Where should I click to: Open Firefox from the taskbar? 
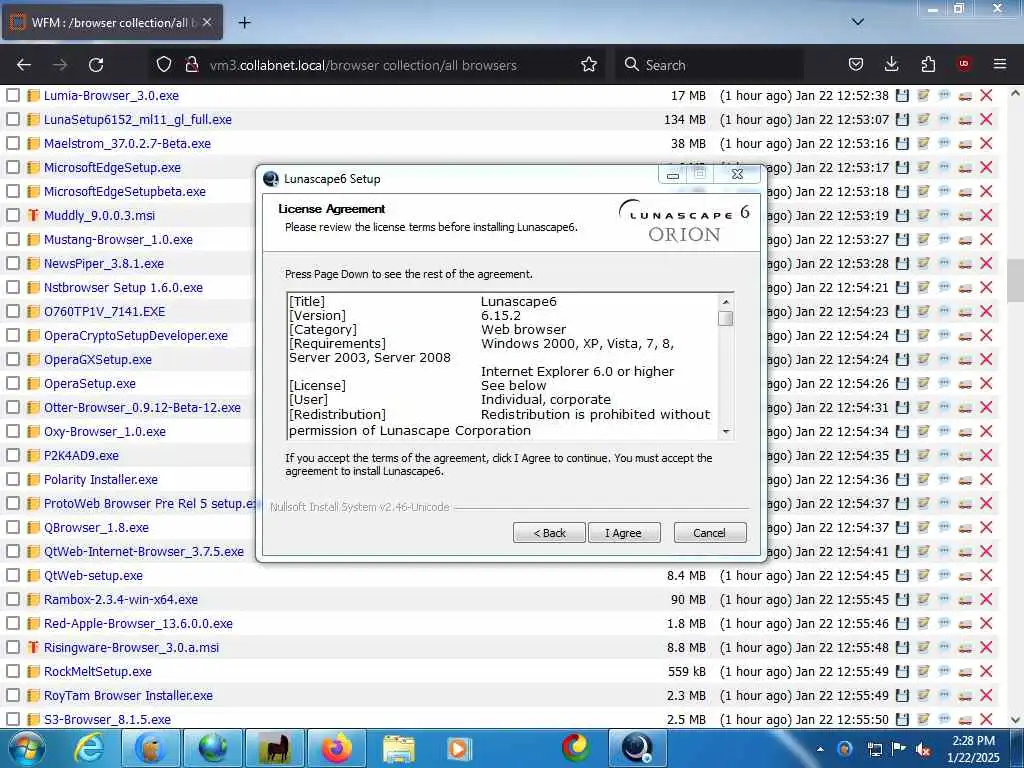pos(336,748)
